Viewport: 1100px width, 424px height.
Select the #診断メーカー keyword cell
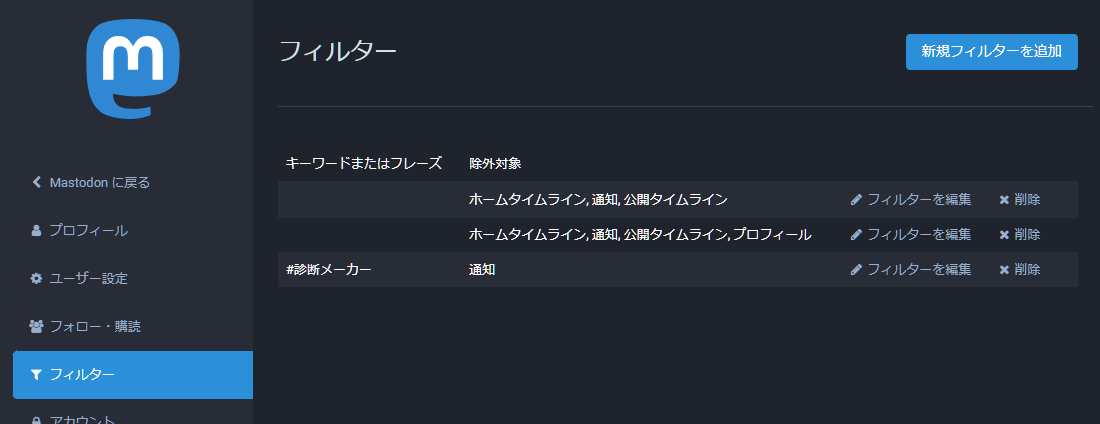pyautogui.click(x=328, y=269)
